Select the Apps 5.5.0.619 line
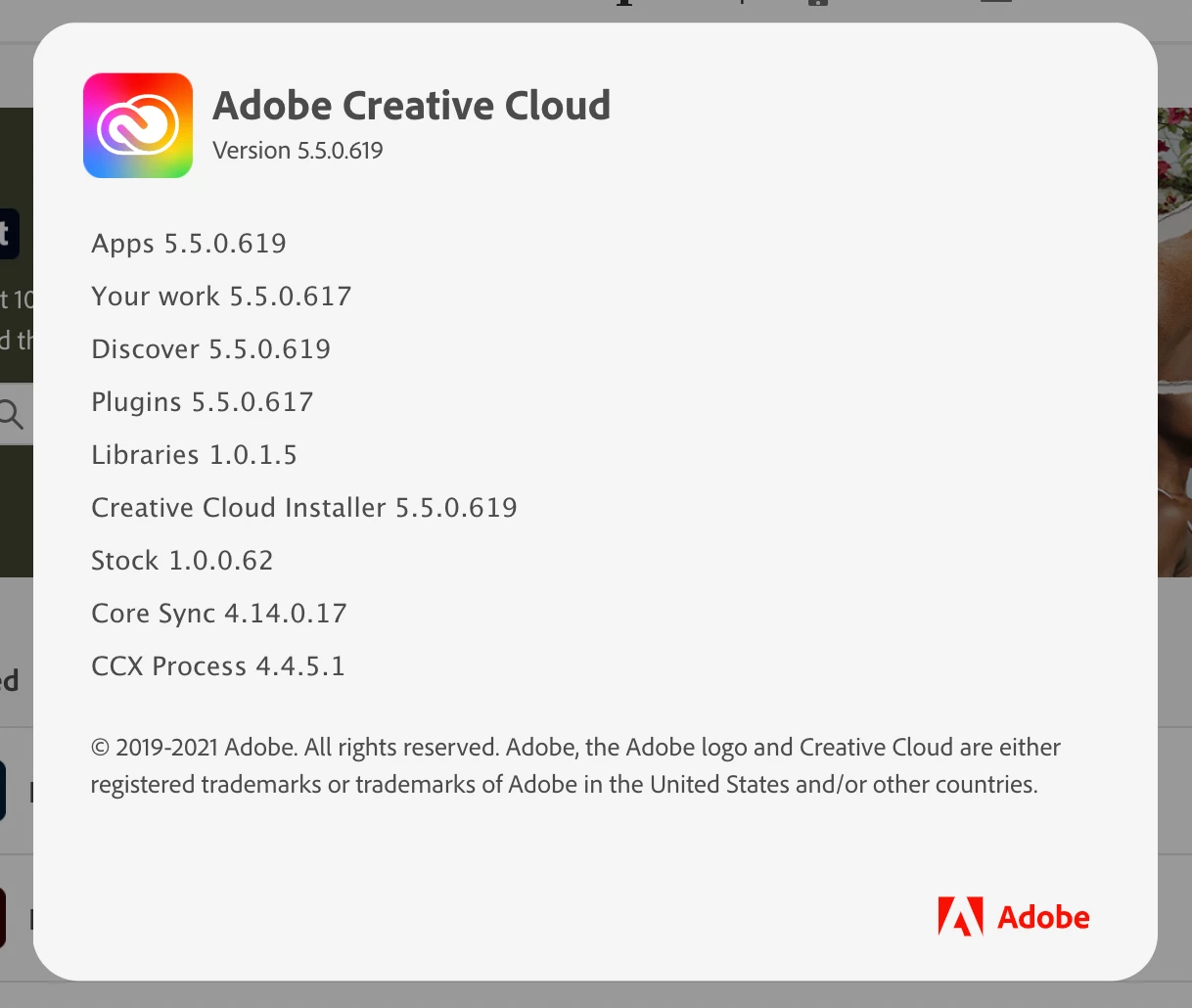 pos(189,244)
